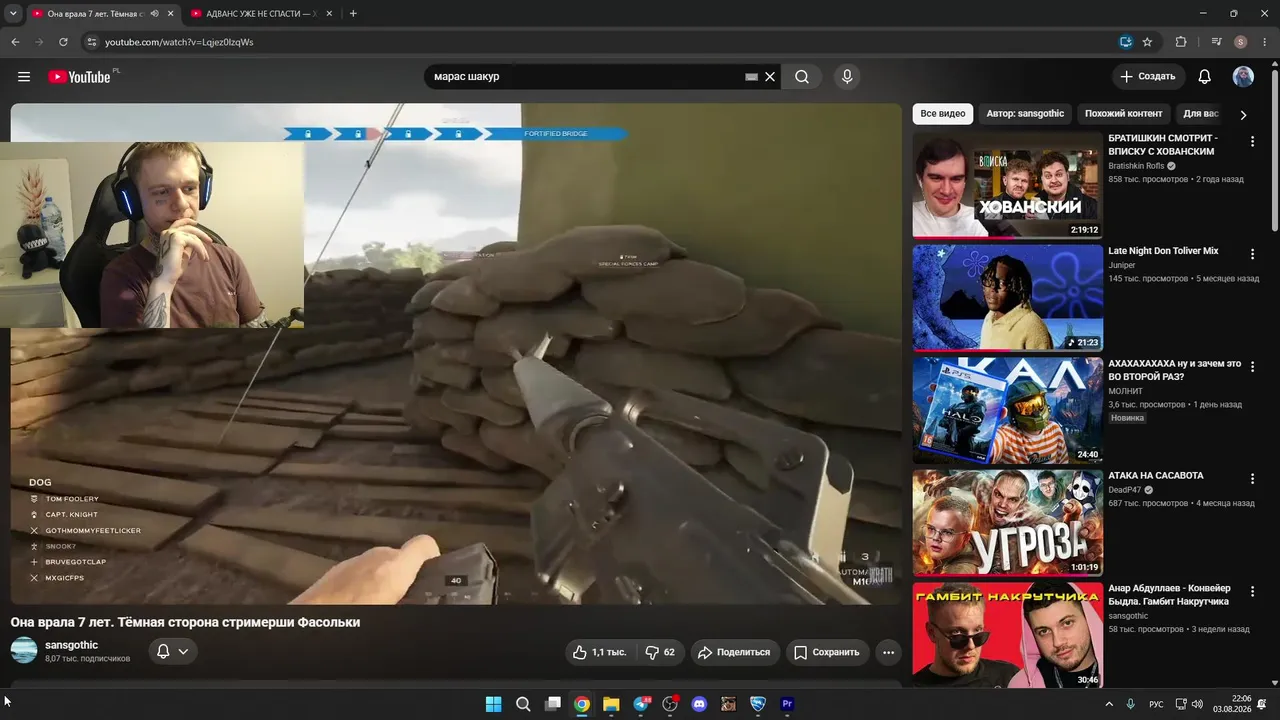This screenshot has height=720, width=1280.
Task: Open the 'Гамбит Накрутчика' video thumbnail
Action: (x=1007, y=635)
